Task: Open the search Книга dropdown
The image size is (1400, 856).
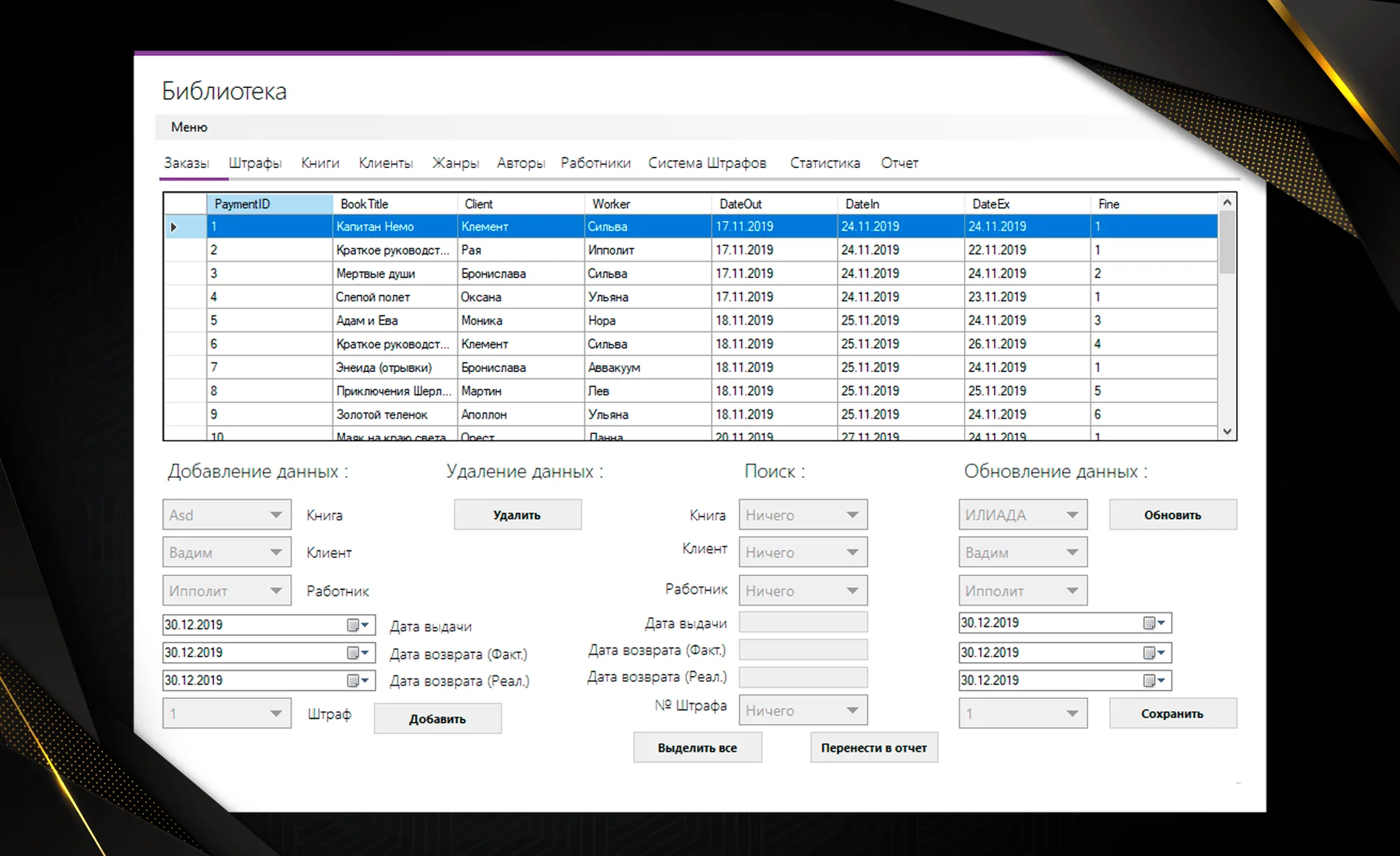Action: tap(803, 515)
